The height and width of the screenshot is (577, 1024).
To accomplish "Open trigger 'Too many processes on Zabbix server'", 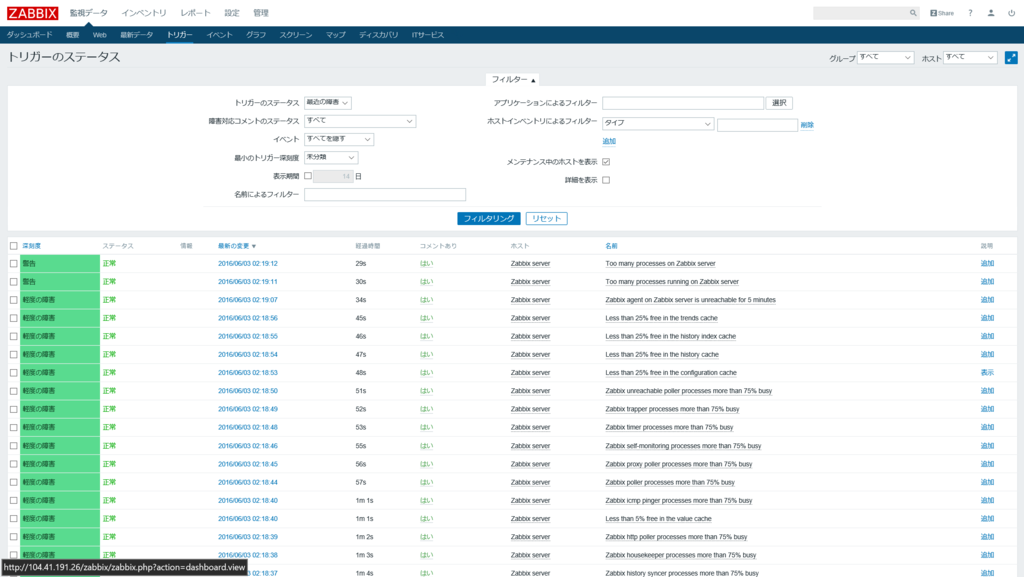I will (660, 264).
